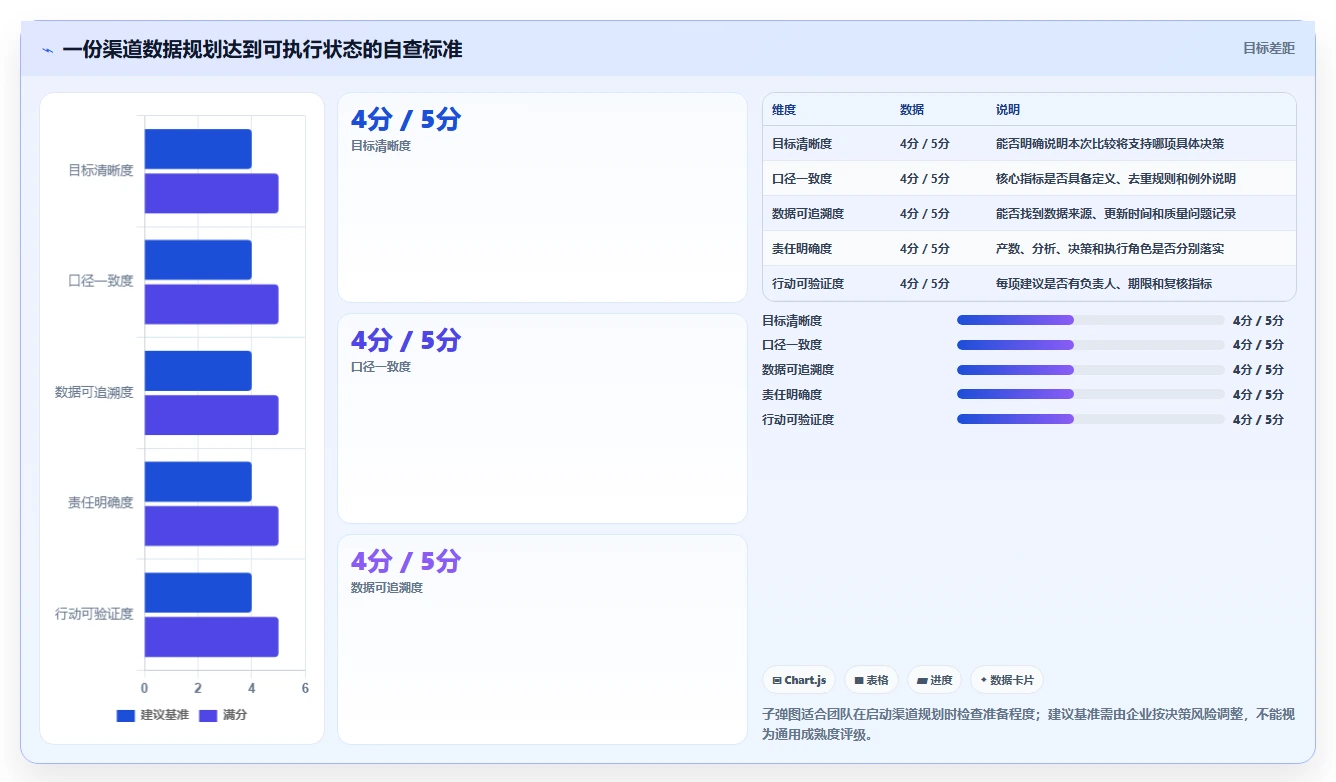The image size is (1336, 782).
Task: Toggle the 满分 legend swatch
Action: pyautogui.click(x=208, y=715)
